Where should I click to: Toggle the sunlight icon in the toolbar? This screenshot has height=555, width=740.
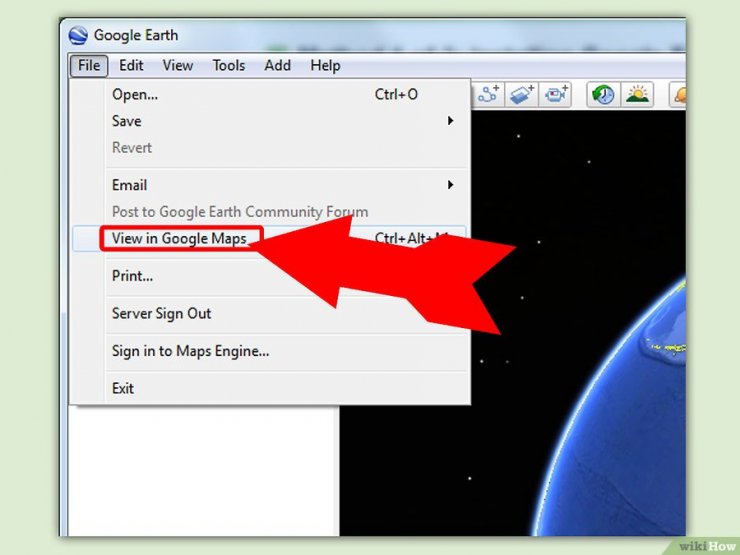pyautogui.click(x=637, y=94)
